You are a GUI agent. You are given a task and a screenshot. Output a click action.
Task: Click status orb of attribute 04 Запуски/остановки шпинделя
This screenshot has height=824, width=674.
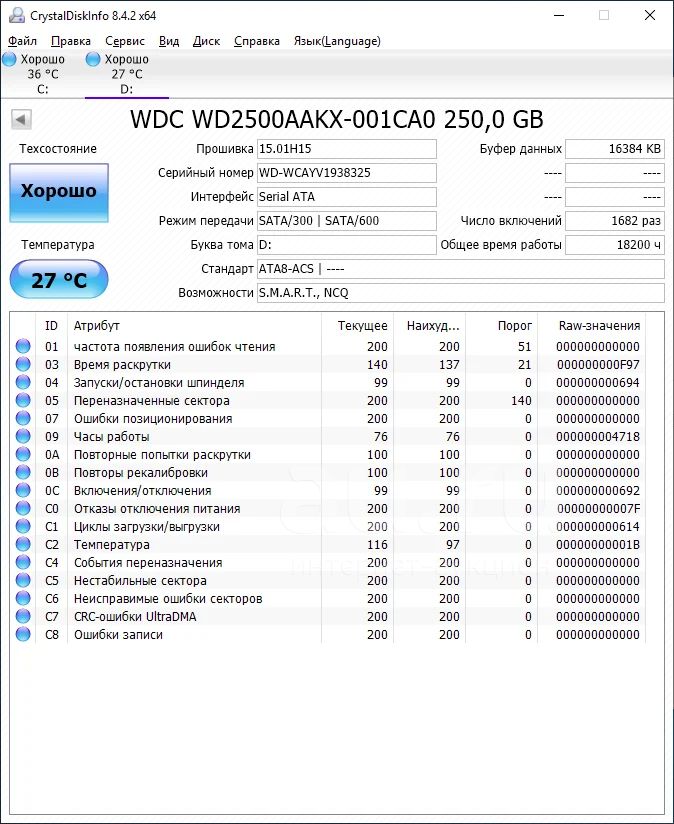[x=23, y=382]
